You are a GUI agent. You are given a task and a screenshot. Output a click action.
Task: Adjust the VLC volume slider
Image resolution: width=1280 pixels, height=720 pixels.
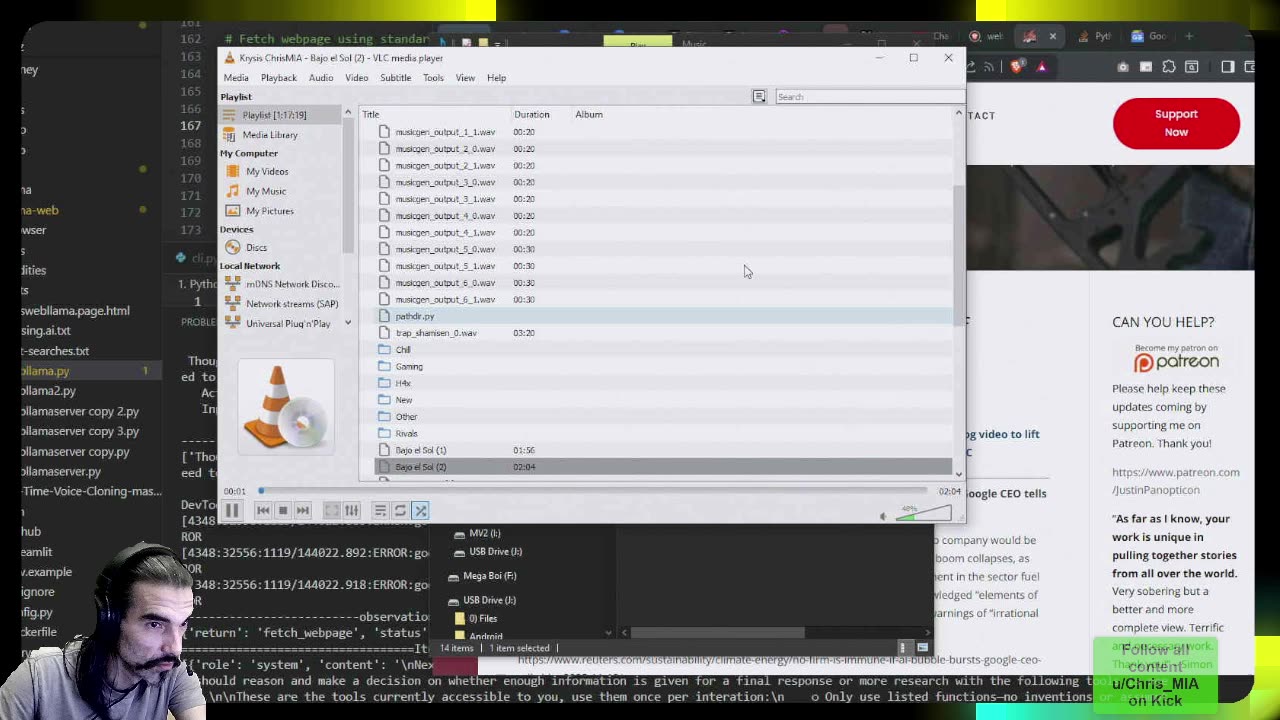[924, 513]
